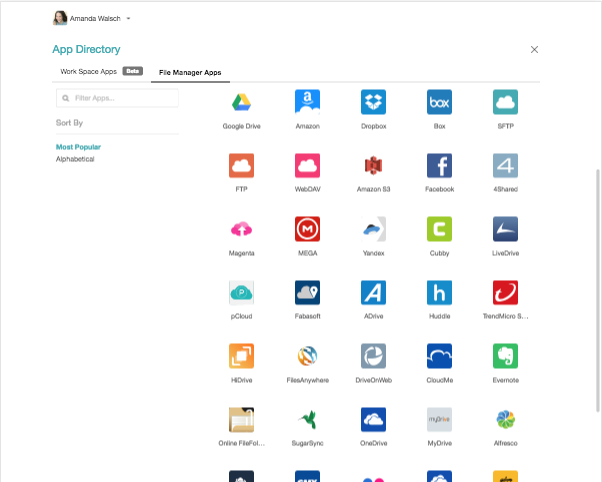Switch to File Manager Apps tab
This screenshot has width=602, height=482.
[x=190, y=73]
